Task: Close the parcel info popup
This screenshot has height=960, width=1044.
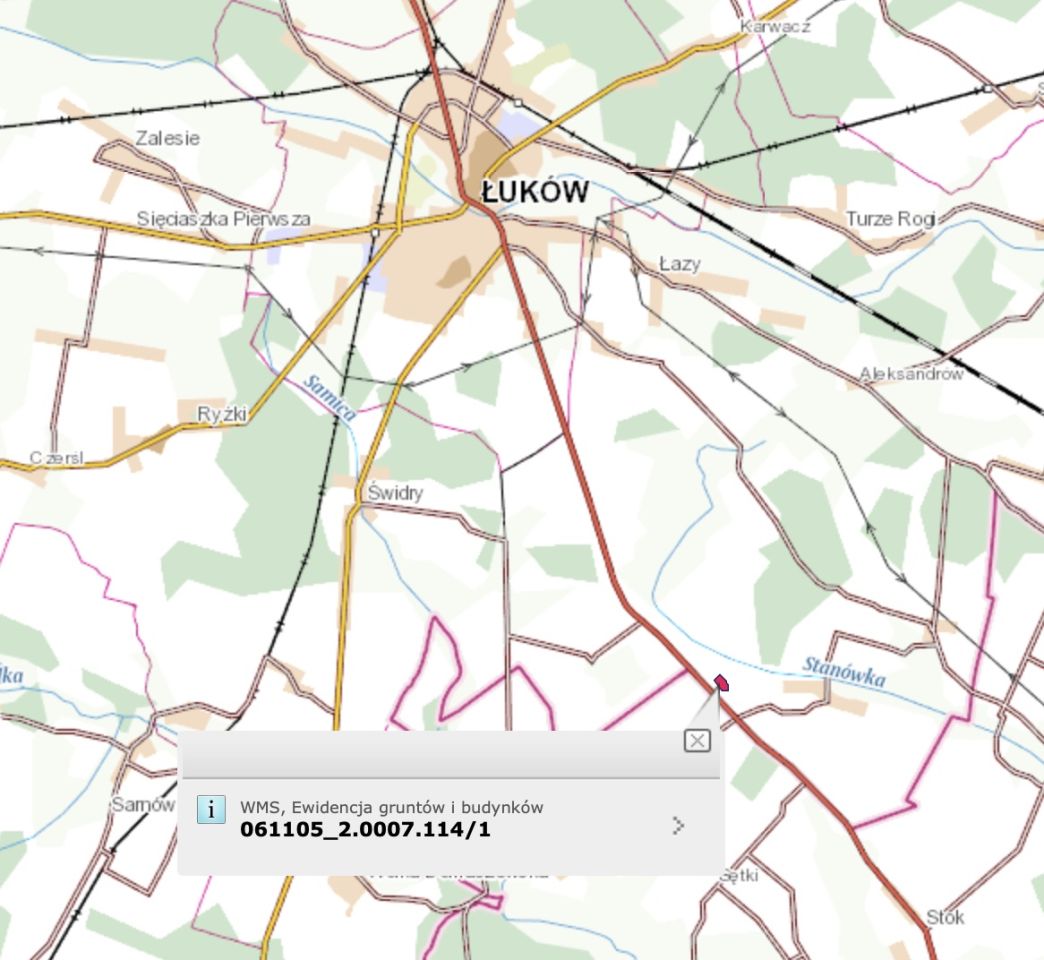Action: point(697,740)
